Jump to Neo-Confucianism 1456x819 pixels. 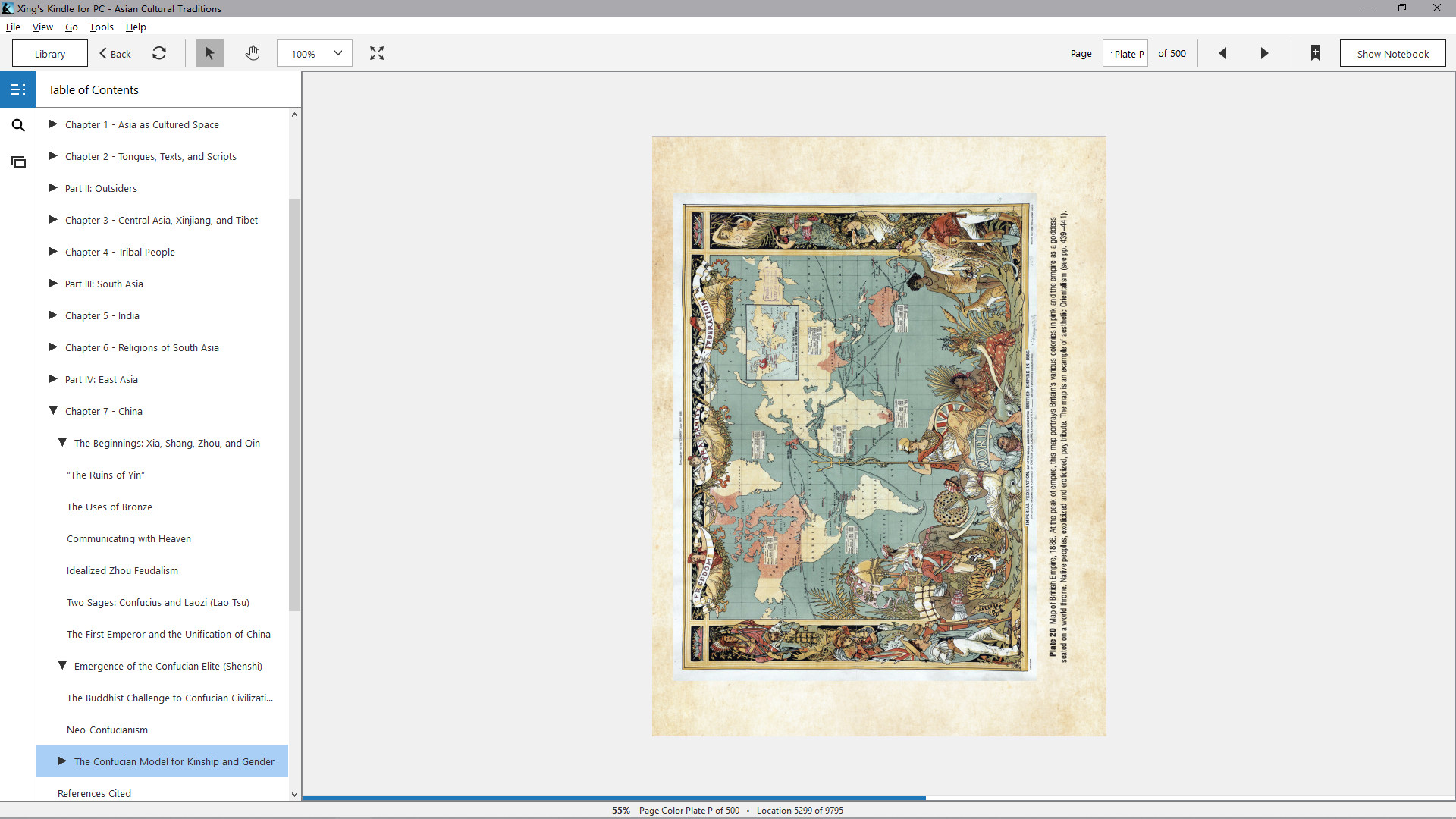point(107,730)
